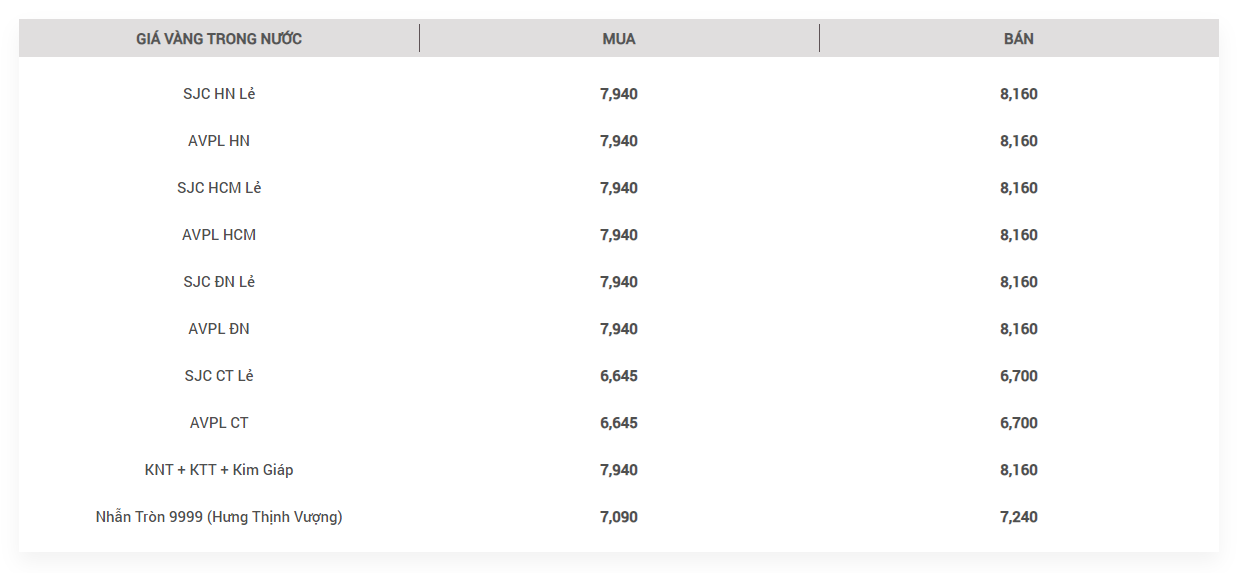Select the SJC ĐN Lẻ row label
Viewport: 1244px width, 573px height.
[x=219, y=282]
